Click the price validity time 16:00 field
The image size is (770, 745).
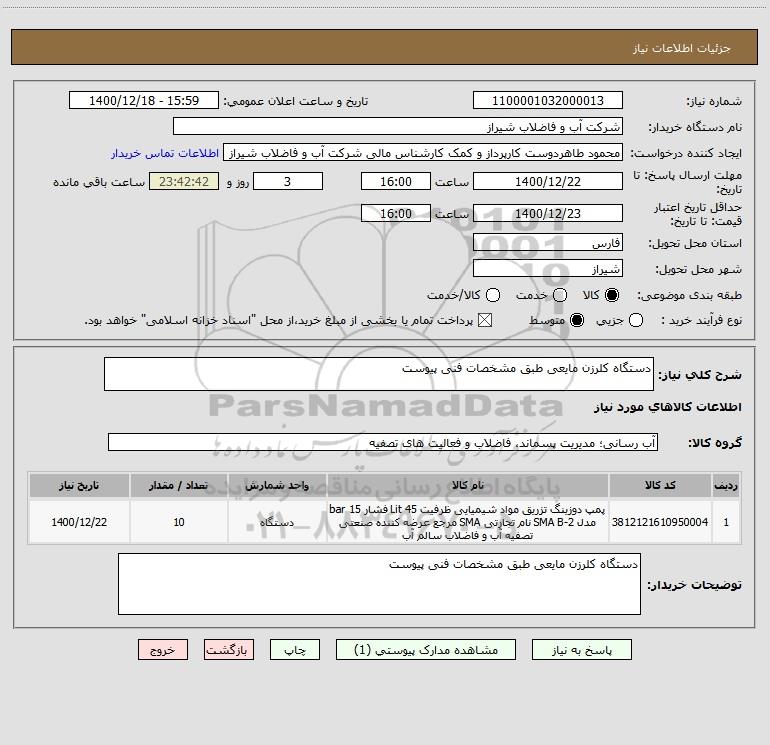396,213
